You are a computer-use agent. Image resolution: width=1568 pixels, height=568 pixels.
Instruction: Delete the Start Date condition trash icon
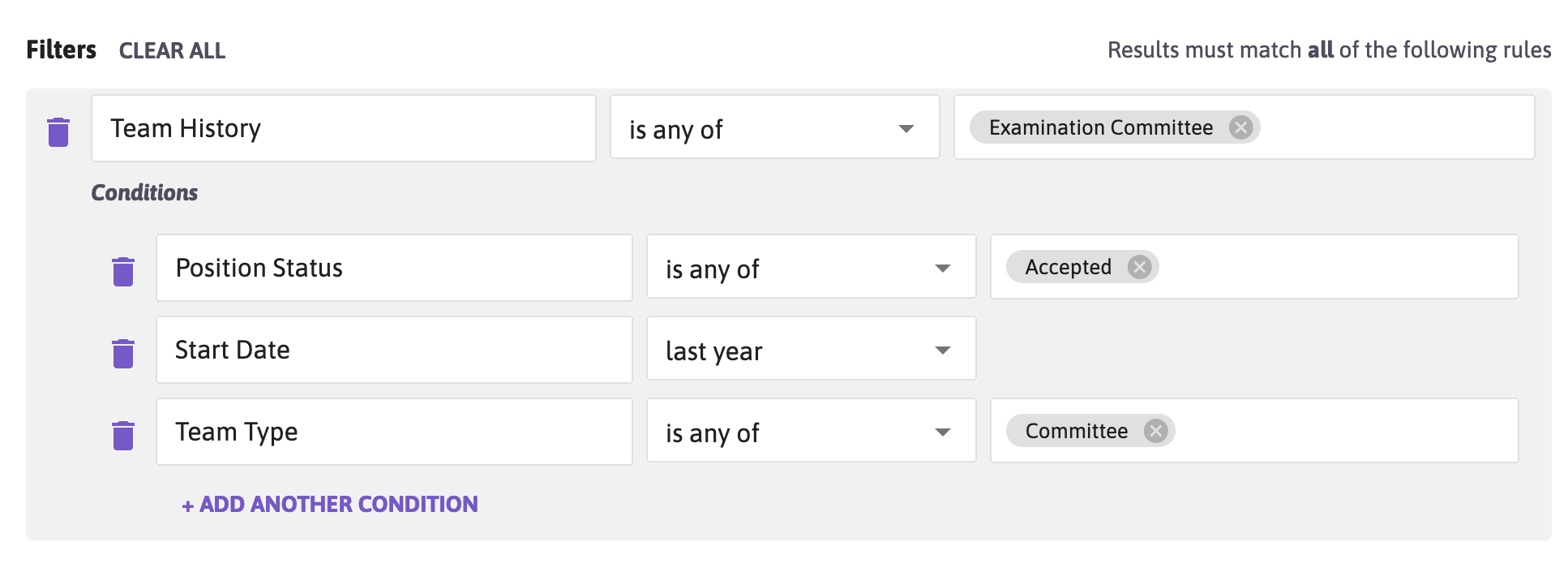click(123, 353)
